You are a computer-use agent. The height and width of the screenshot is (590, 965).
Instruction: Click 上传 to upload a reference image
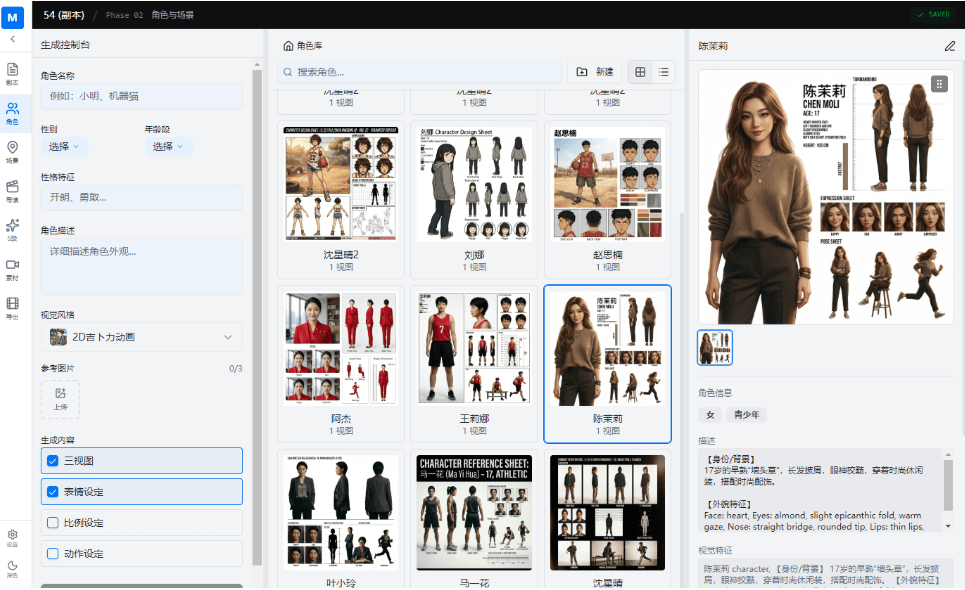60,398
